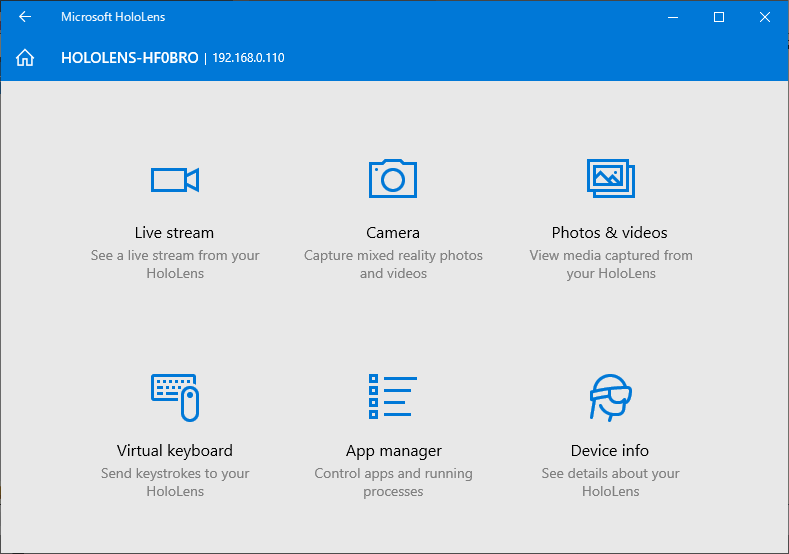The height and width of the screenshot is (554, 789).
Task: Click the 192.168.0.110 IP address text
Action: 248,58
